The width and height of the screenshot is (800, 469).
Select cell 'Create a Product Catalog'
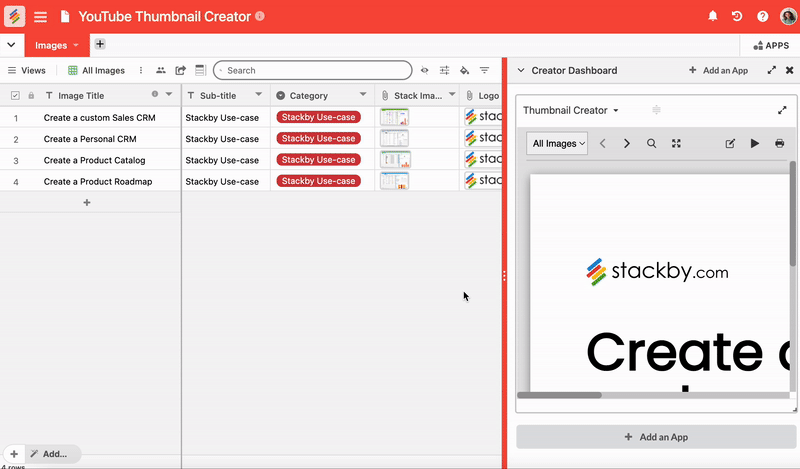tap(94, 160)
